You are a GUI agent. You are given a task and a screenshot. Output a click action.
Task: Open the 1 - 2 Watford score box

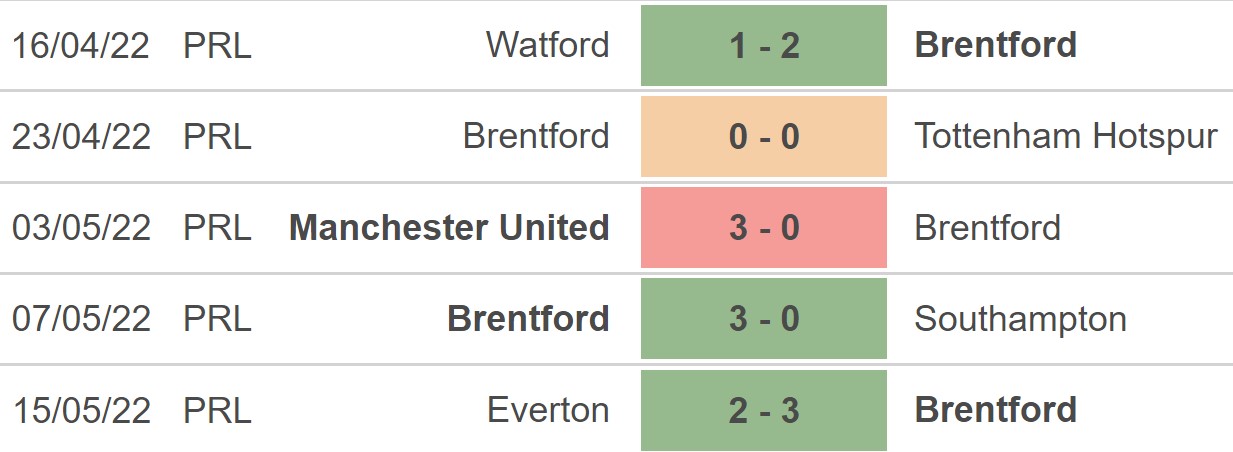click(x=764, y=46)
